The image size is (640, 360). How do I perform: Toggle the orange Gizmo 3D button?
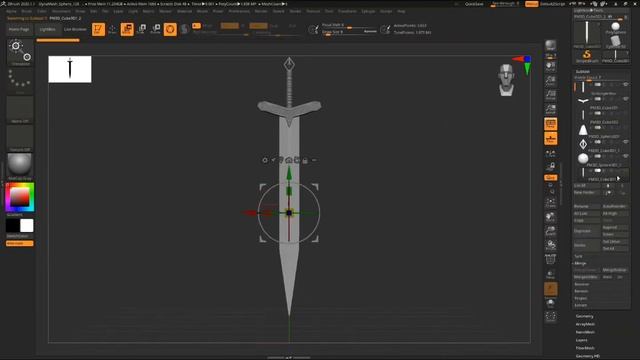click(170, 29)
